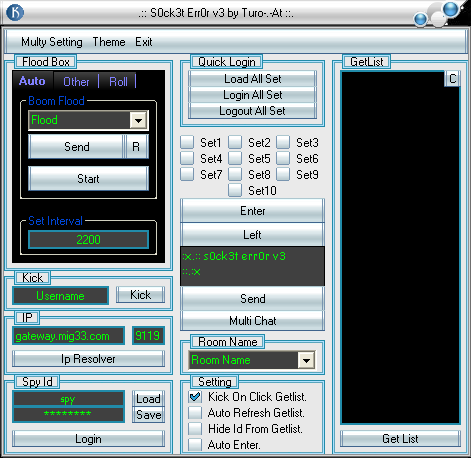Click inside the Room Name text field
This screenshot has width=471, height=458.
pos(243,360)
